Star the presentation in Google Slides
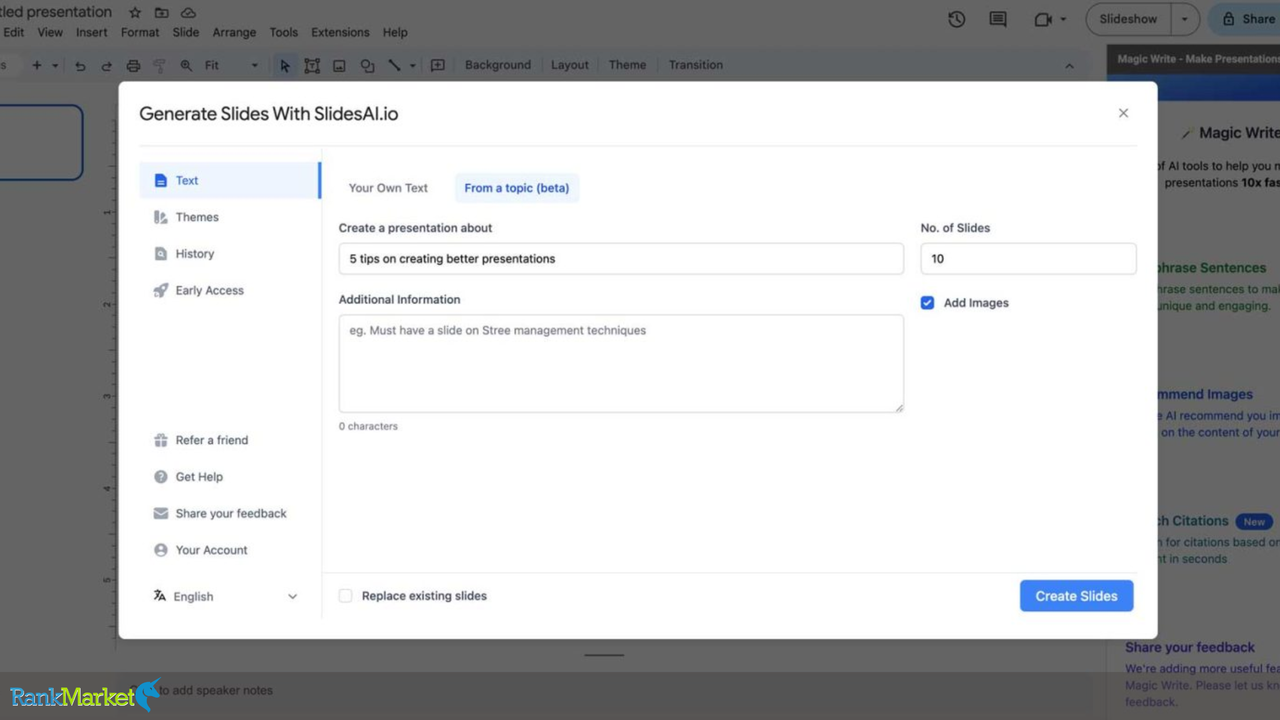The width and height of the screenshot is (1280, 720). (135, 13)
